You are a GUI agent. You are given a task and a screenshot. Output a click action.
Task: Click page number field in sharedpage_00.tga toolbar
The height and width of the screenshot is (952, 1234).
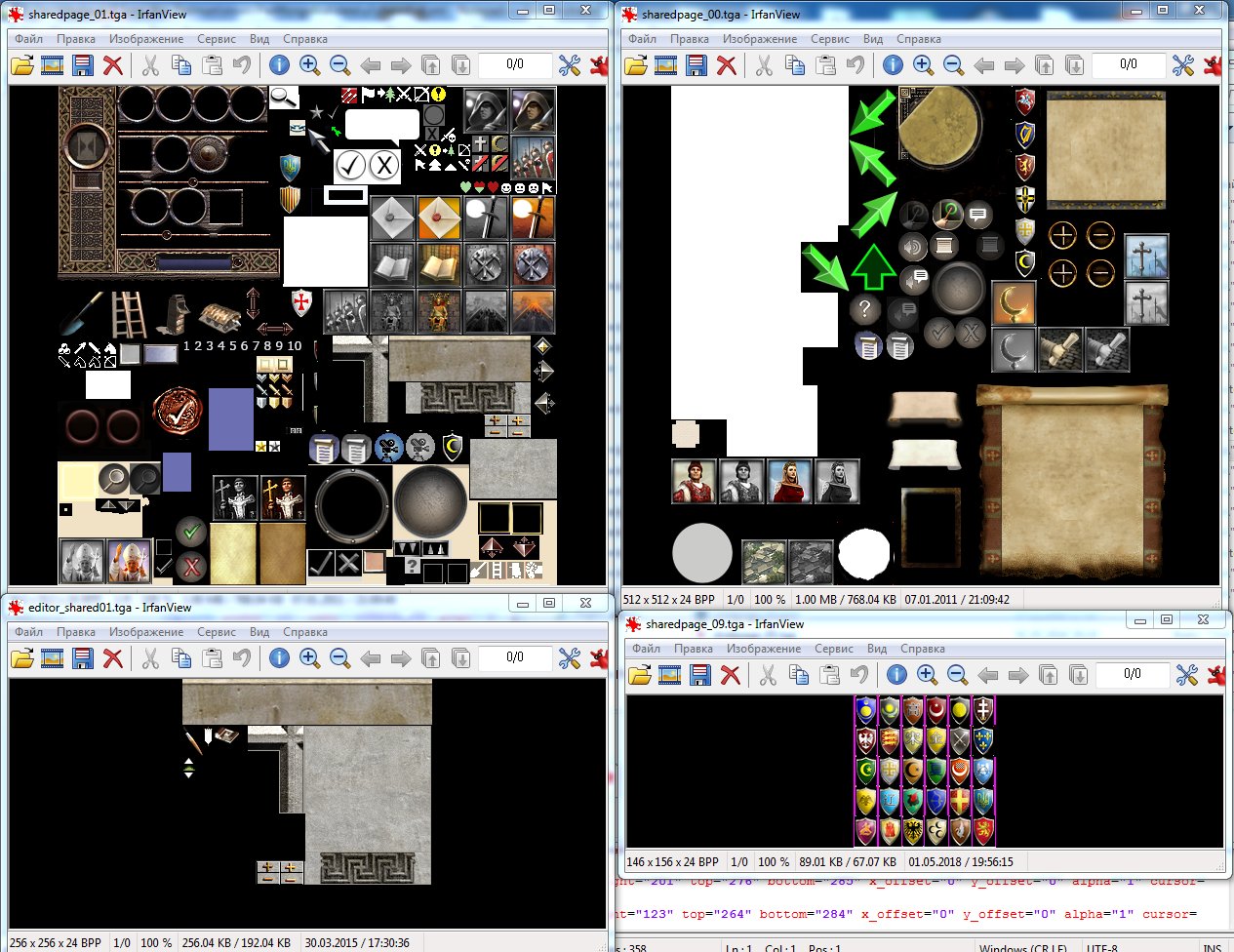pos(1129,64)
